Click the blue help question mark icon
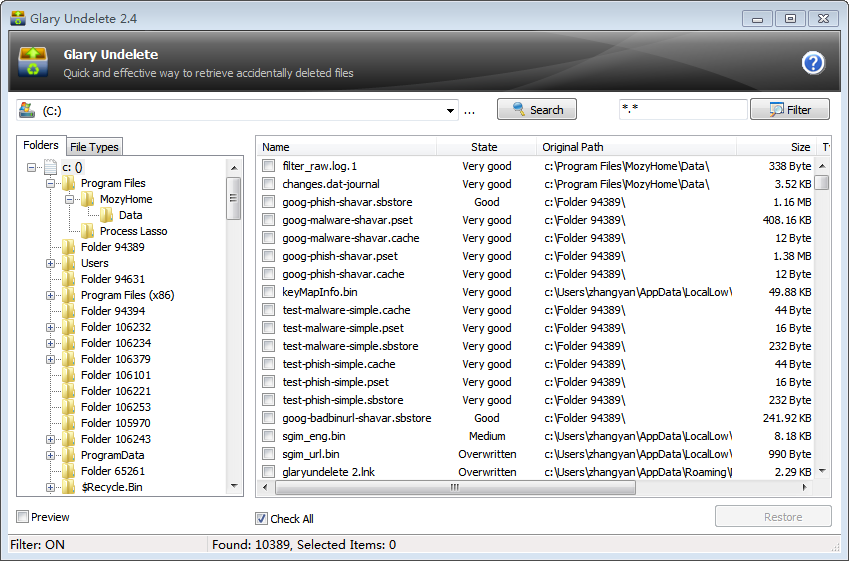The width and height of the screenshot is (849, 561). (813, 63)
